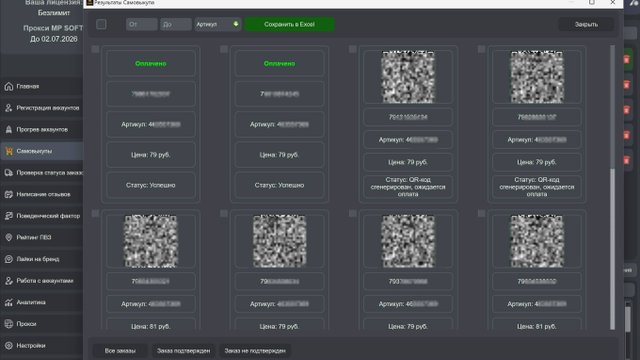Click the Написание отзывов icon
This screenshot has width=640, height=360.
click(9, 194)
